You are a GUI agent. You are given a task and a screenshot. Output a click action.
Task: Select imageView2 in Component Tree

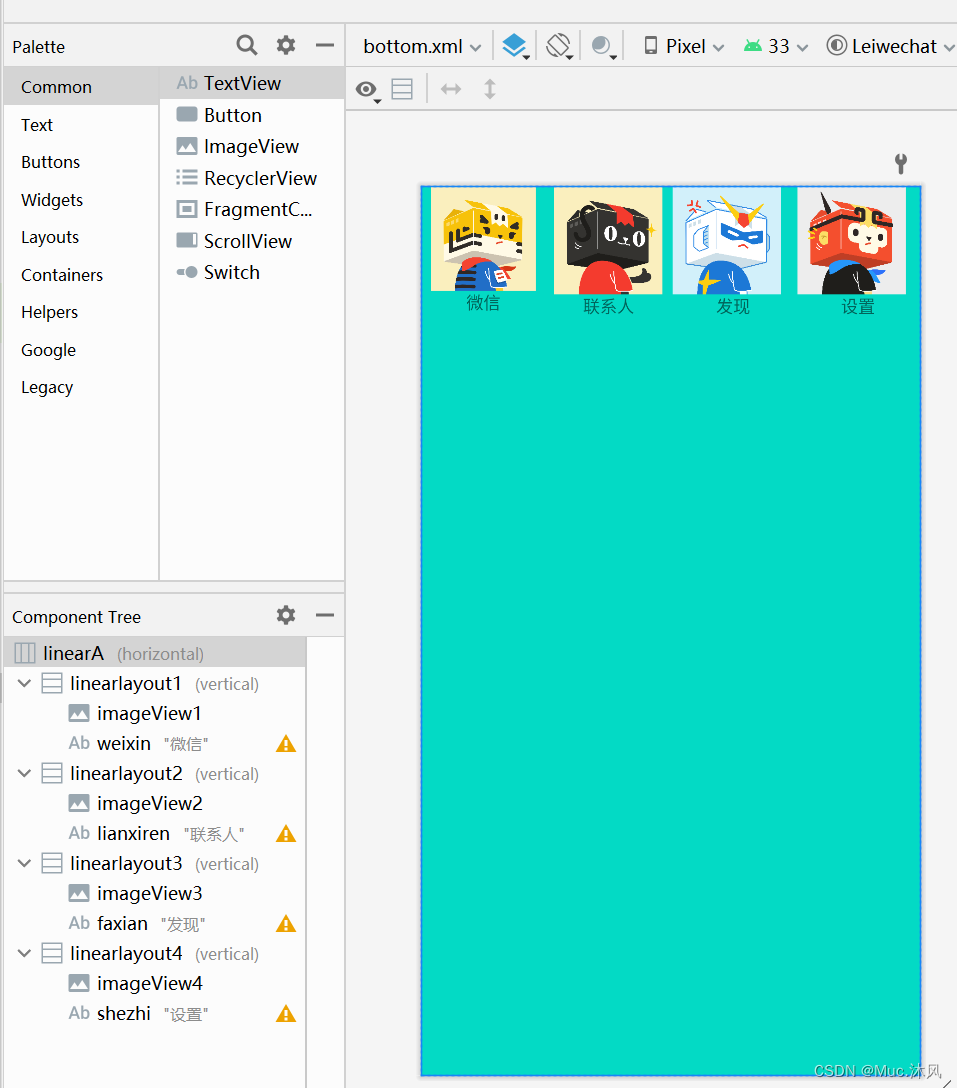155,804
